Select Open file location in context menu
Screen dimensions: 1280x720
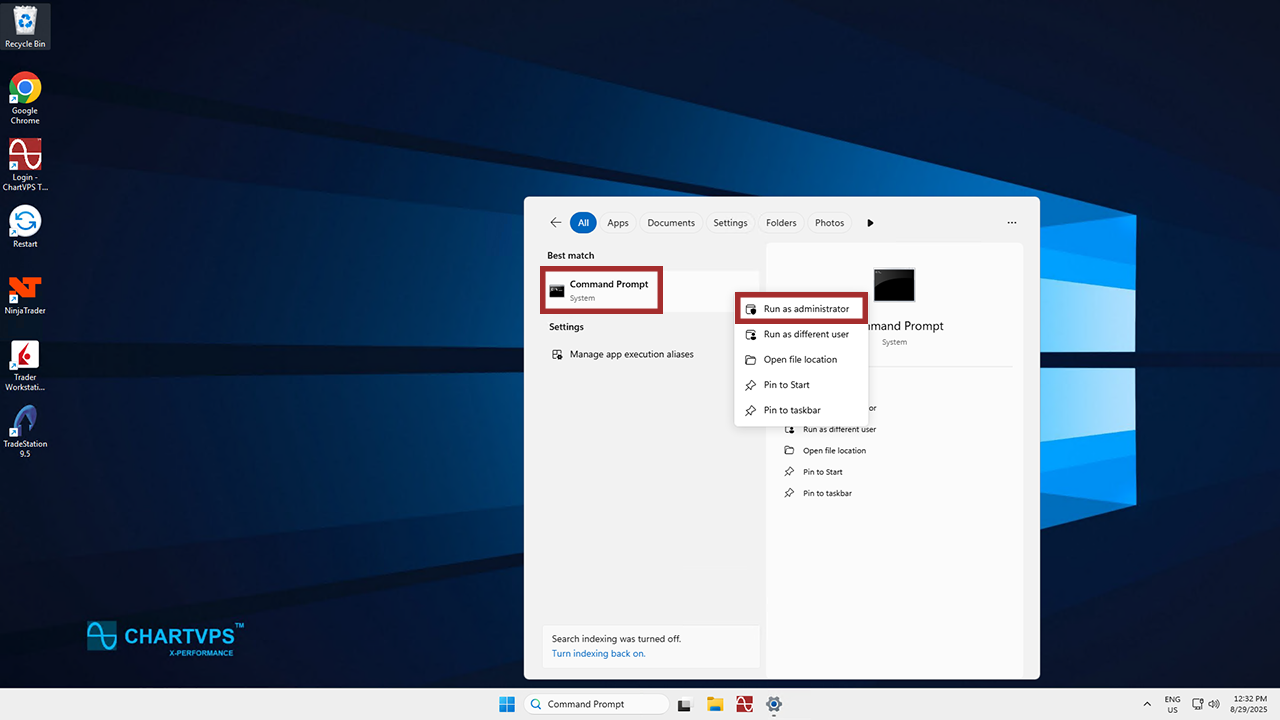(799, 360)
